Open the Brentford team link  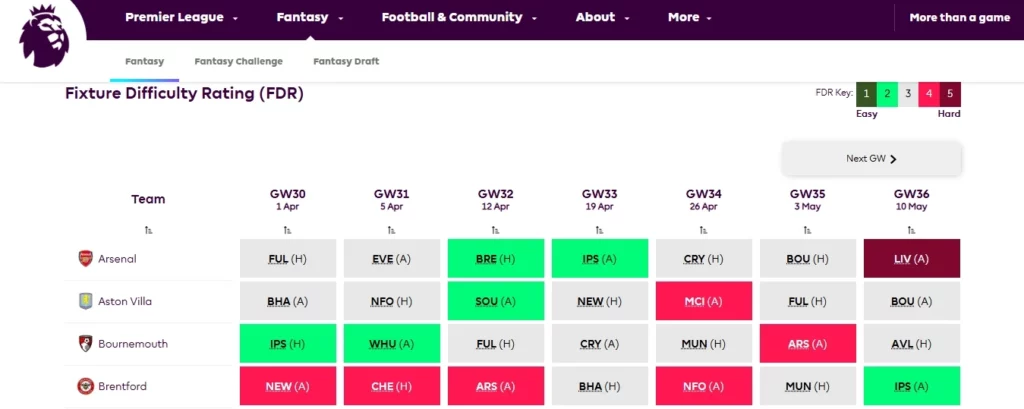tap(122, 386)
